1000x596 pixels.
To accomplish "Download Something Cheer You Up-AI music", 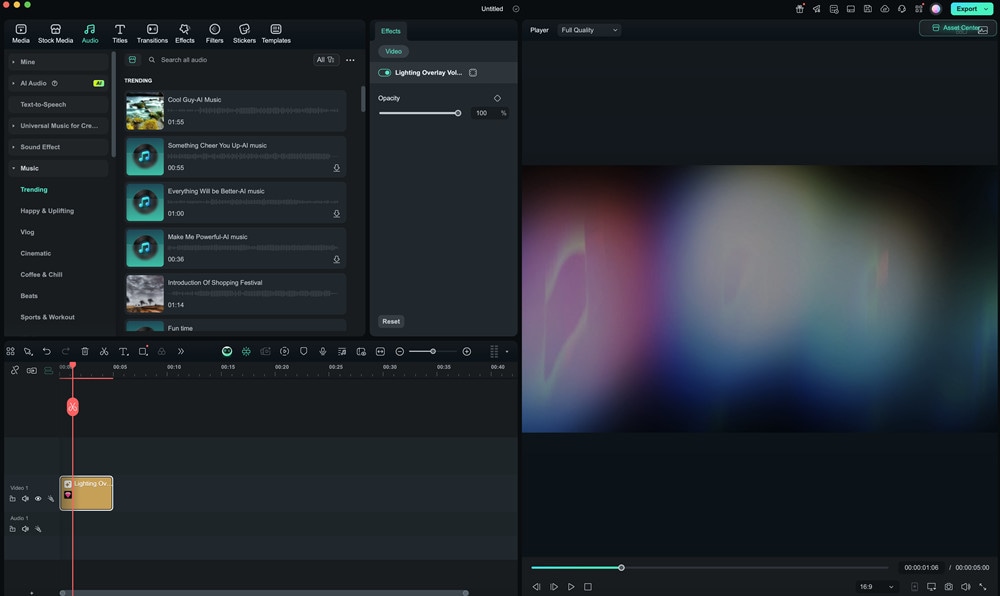I will point(337,168).
